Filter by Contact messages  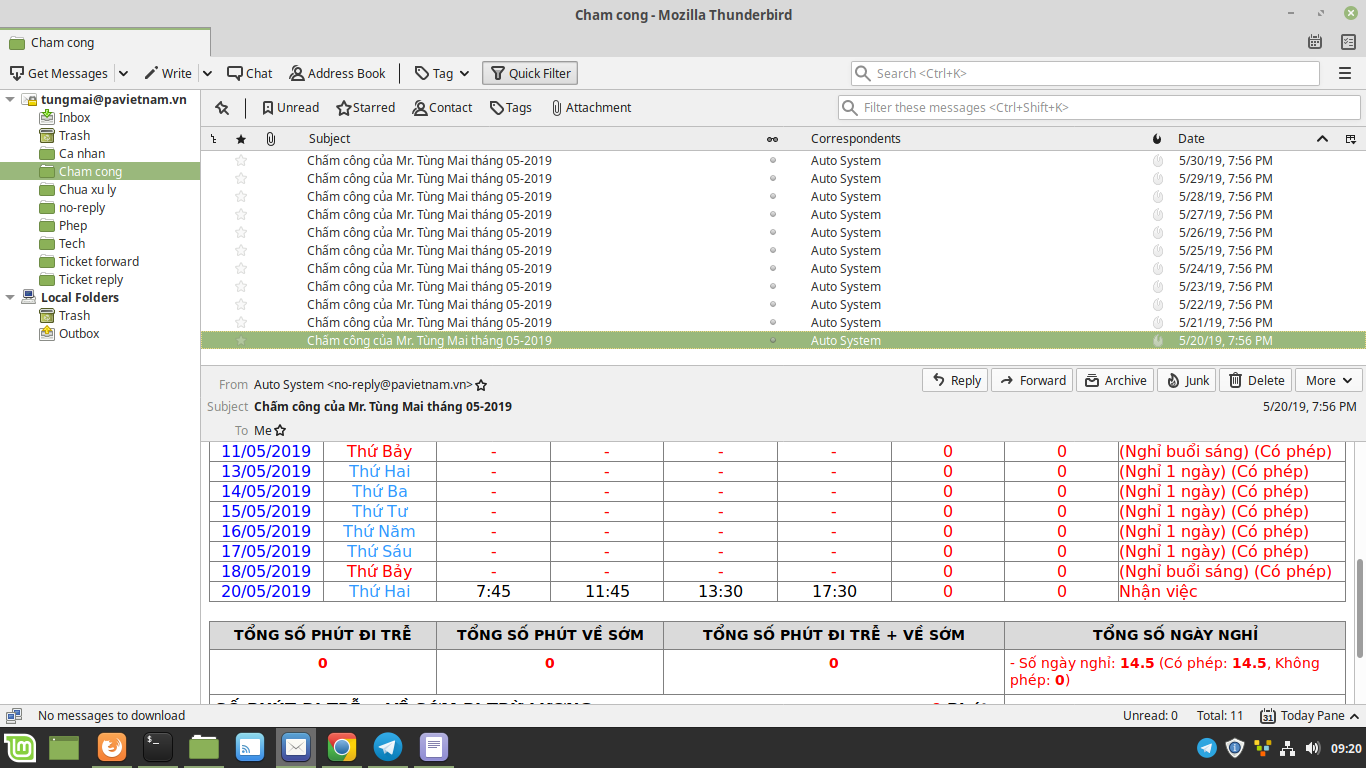click(x=442, y=108)
